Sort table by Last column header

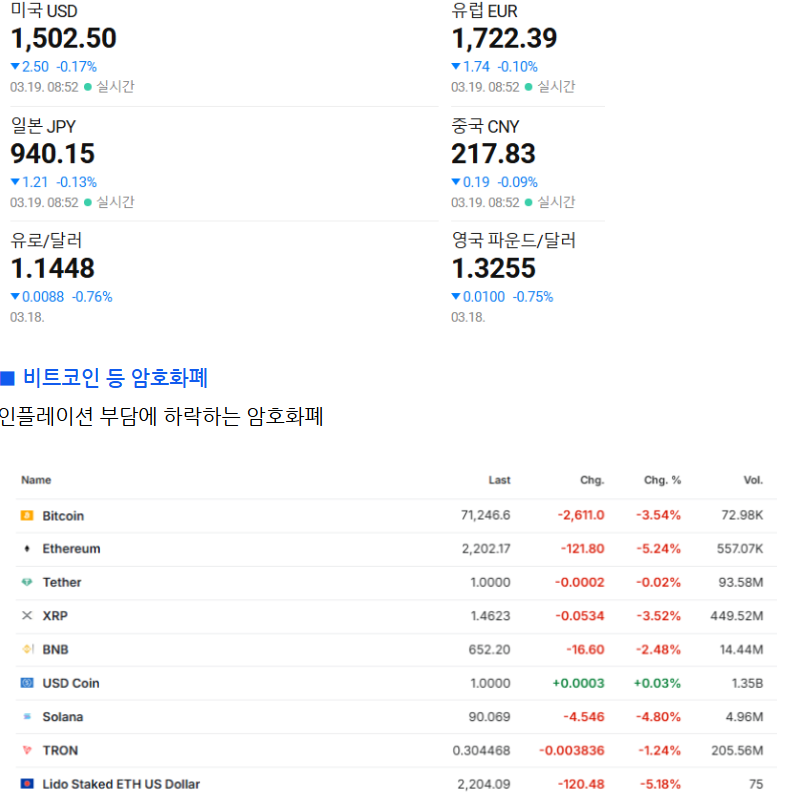(499, 480)
